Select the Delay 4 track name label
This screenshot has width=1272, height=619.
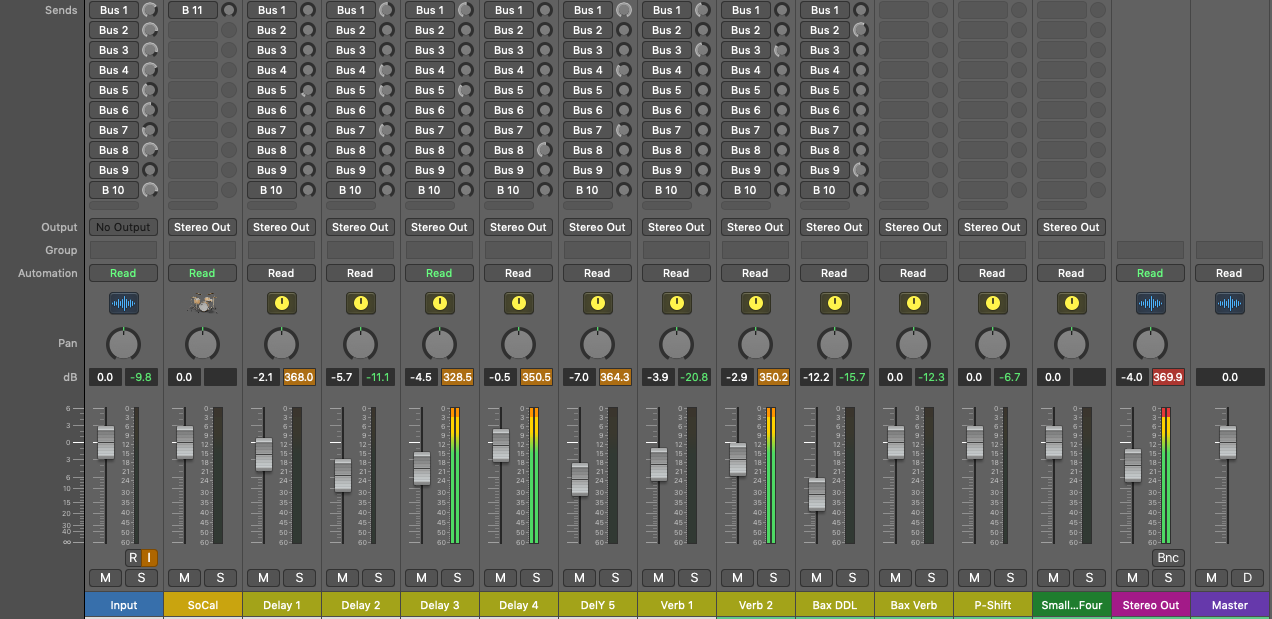coord(518,605)
